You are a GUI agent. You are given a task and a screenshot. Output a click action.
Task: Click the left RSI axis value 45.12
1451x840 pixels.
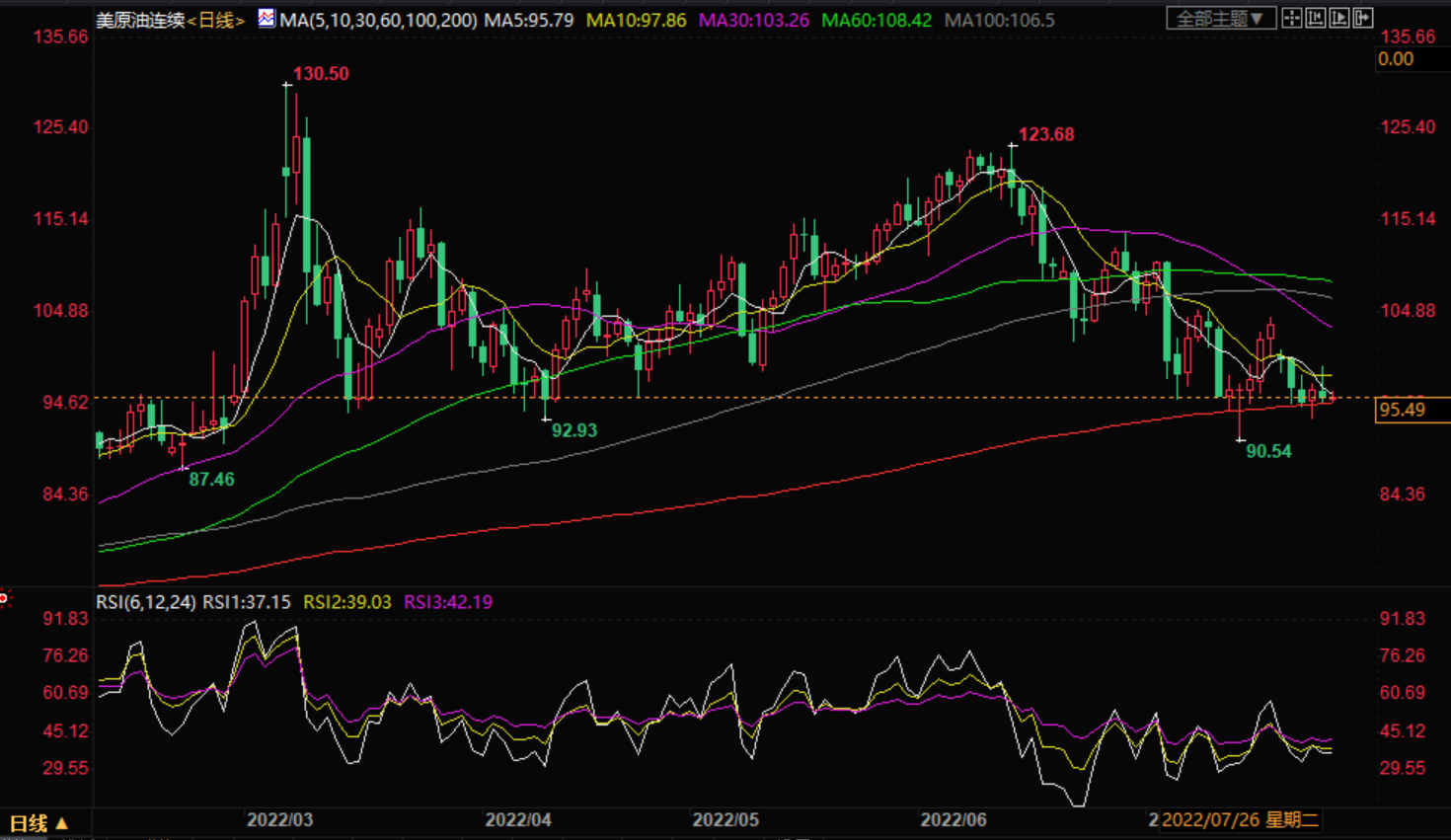[x=65, y=731]
